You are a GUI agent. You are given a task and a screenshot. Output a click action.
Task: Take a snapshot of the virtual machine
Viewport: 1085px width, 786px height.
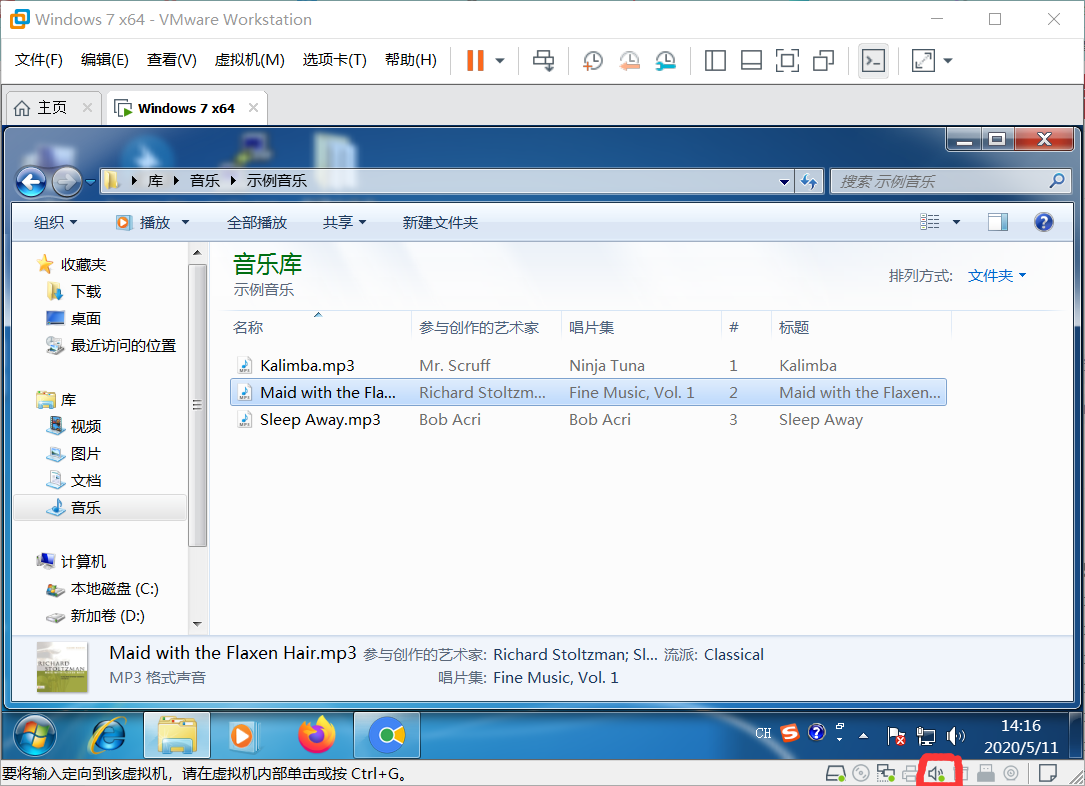[x=592, y=61]
